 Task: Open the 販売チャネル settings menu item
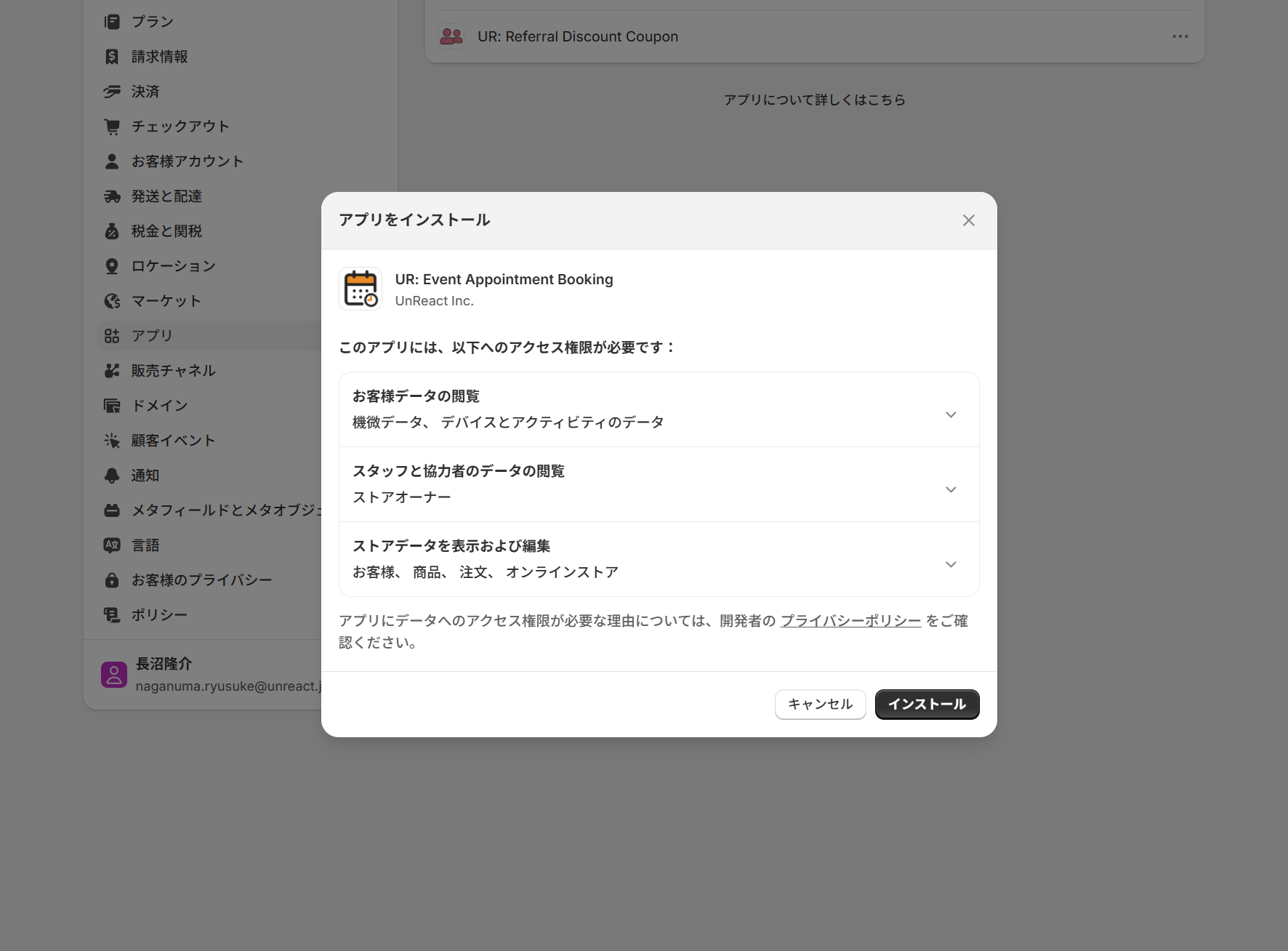[209, 371]
